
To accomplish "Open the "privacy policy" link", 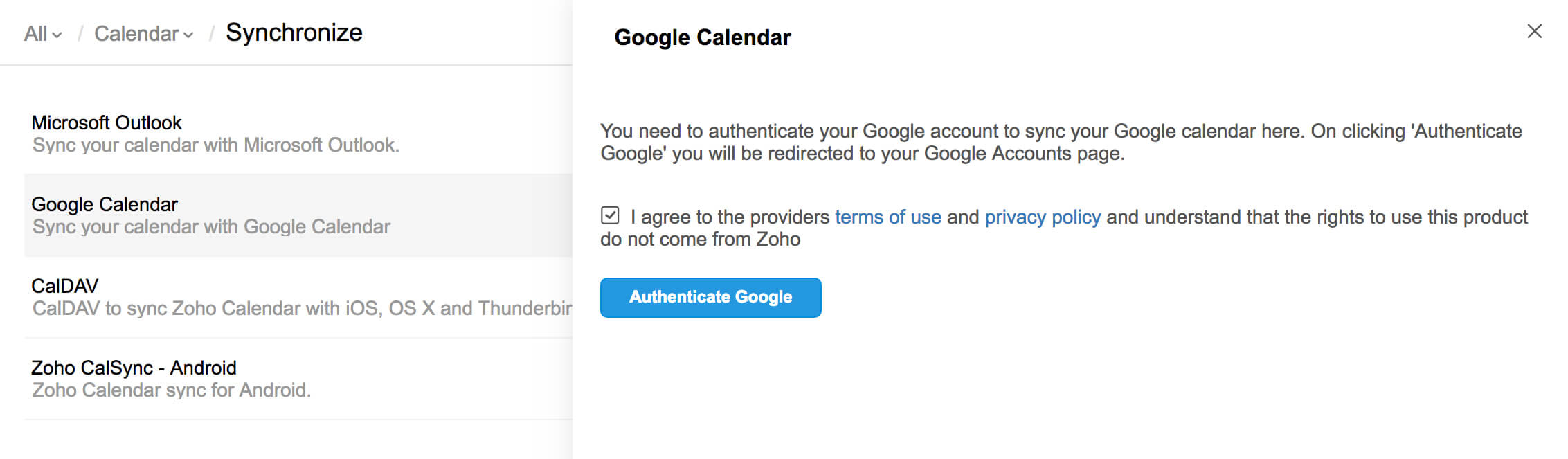I will (1042, 217).
